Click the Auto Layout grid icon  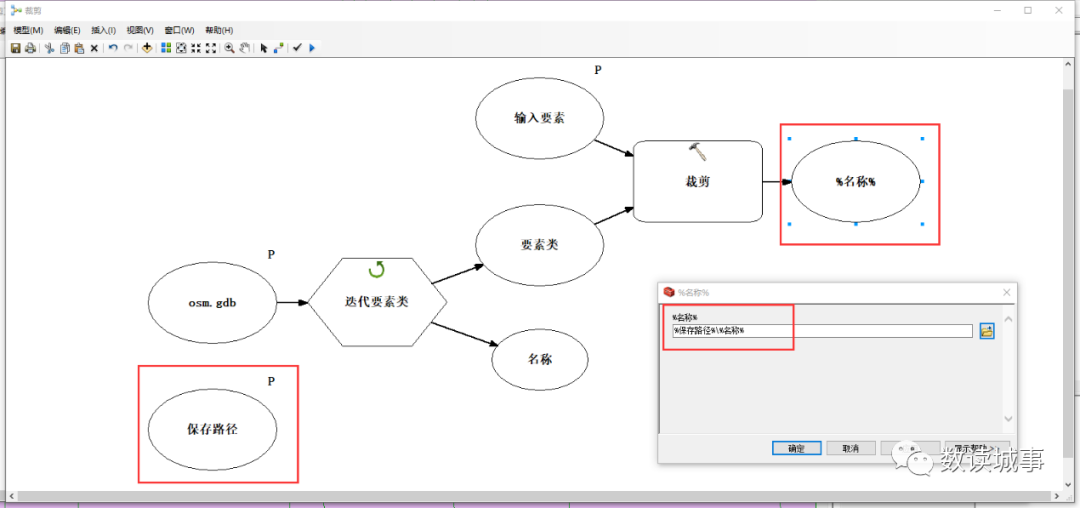pyautogui.click(x=166, y=48)
